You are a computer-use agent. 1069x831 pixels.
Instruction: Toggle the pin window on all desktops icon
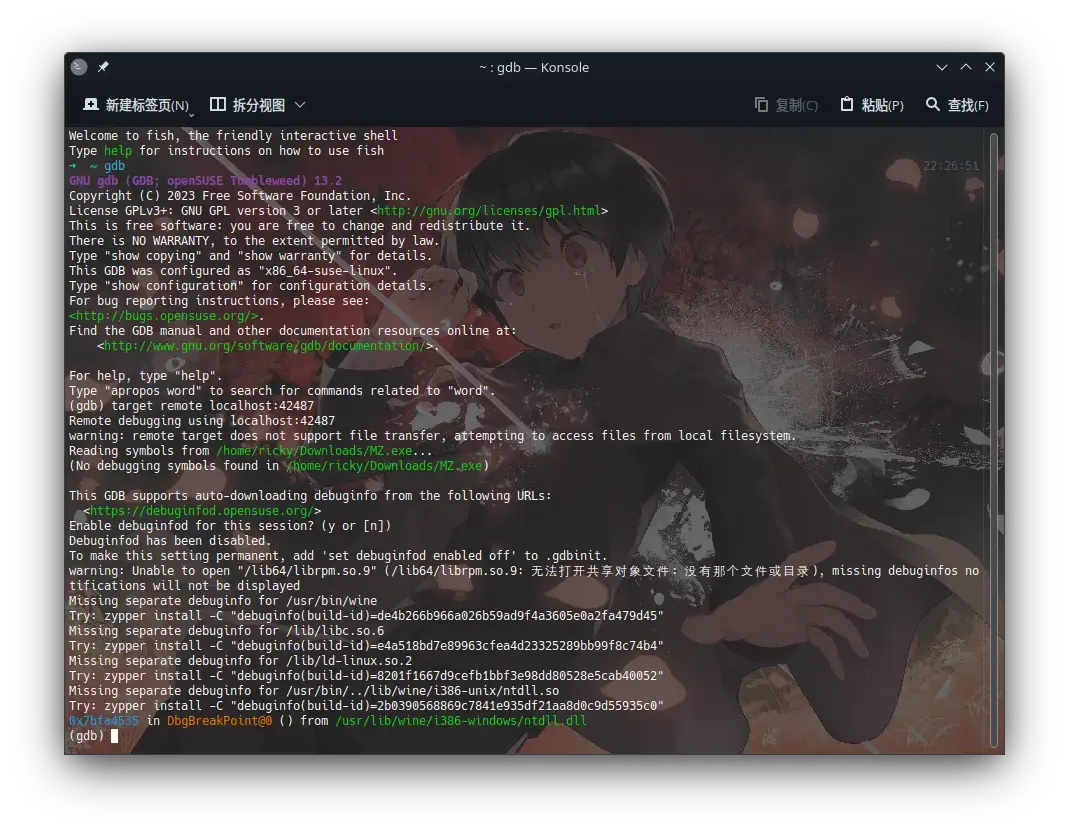tap(103, 67)
